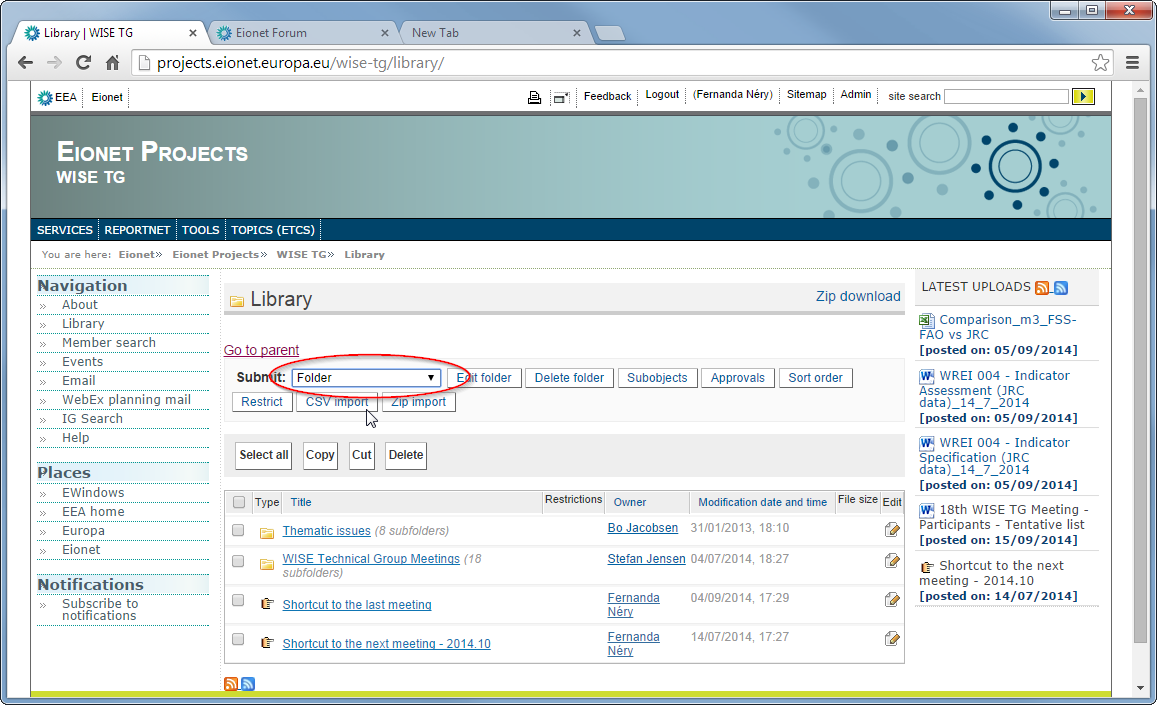
Task: Open the Sitemap link
Action: (807, 94)
